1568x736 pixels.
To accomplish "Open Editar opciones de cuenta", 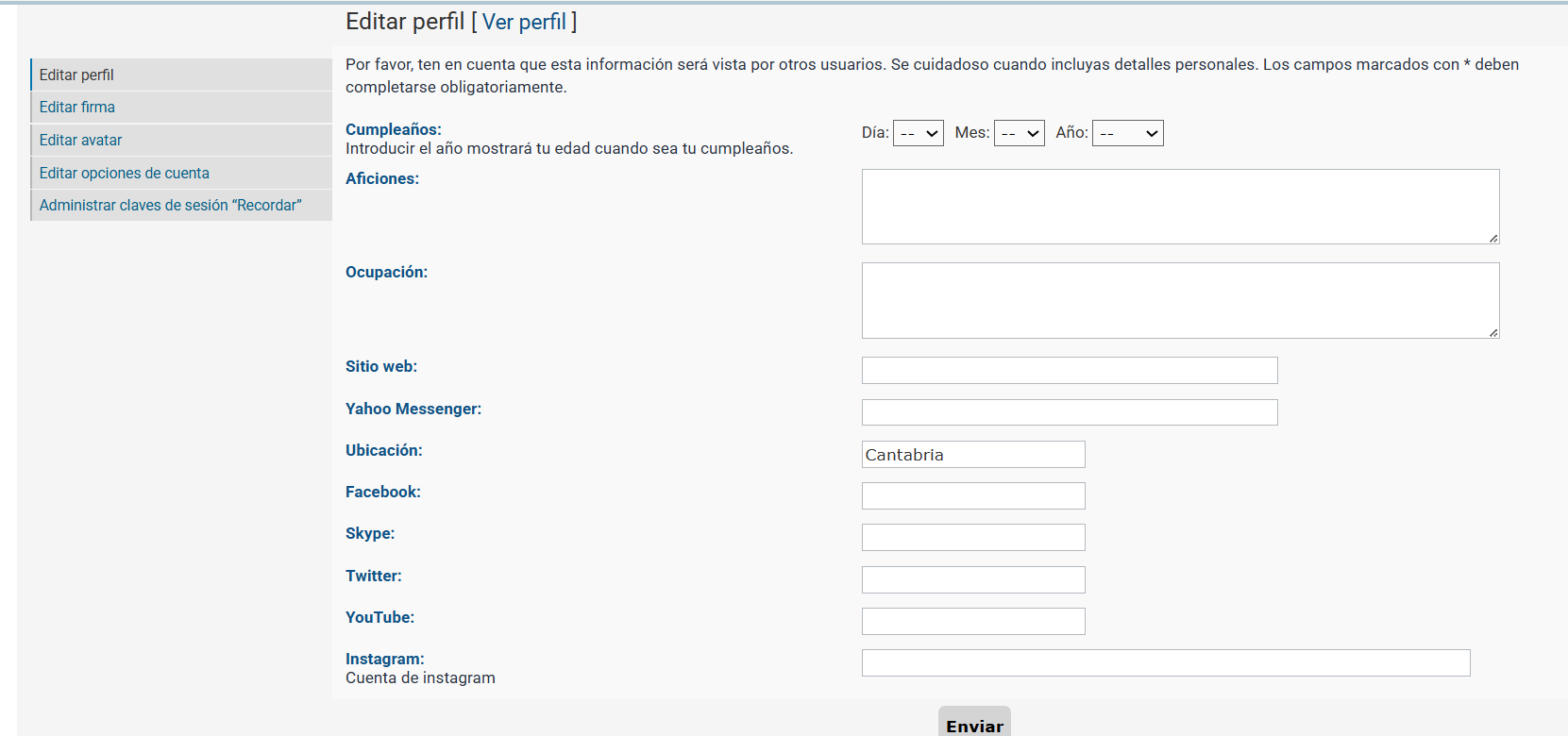I will pos(125,173).
